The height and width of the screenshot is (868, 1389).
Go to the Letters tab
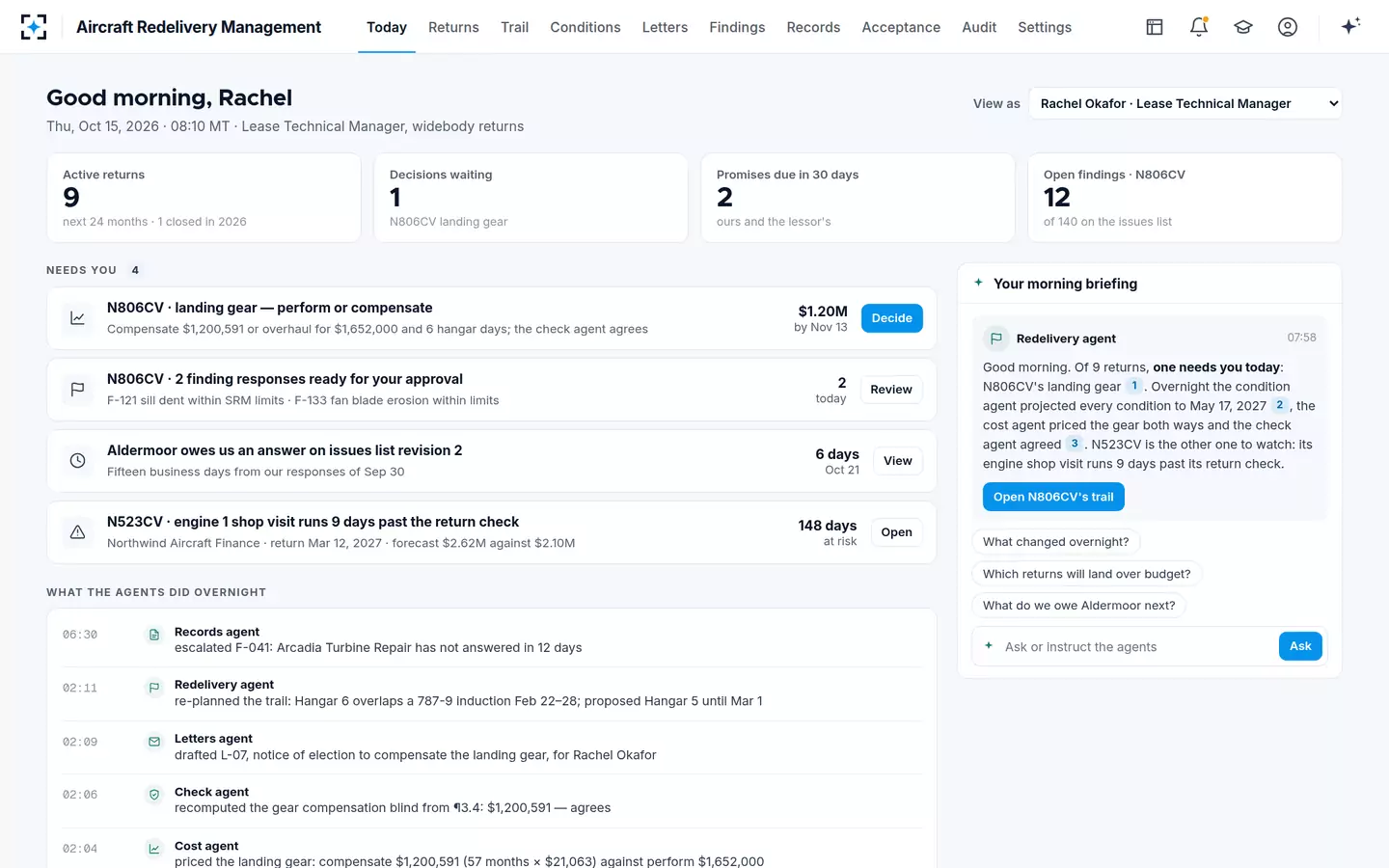coord(665,27)
